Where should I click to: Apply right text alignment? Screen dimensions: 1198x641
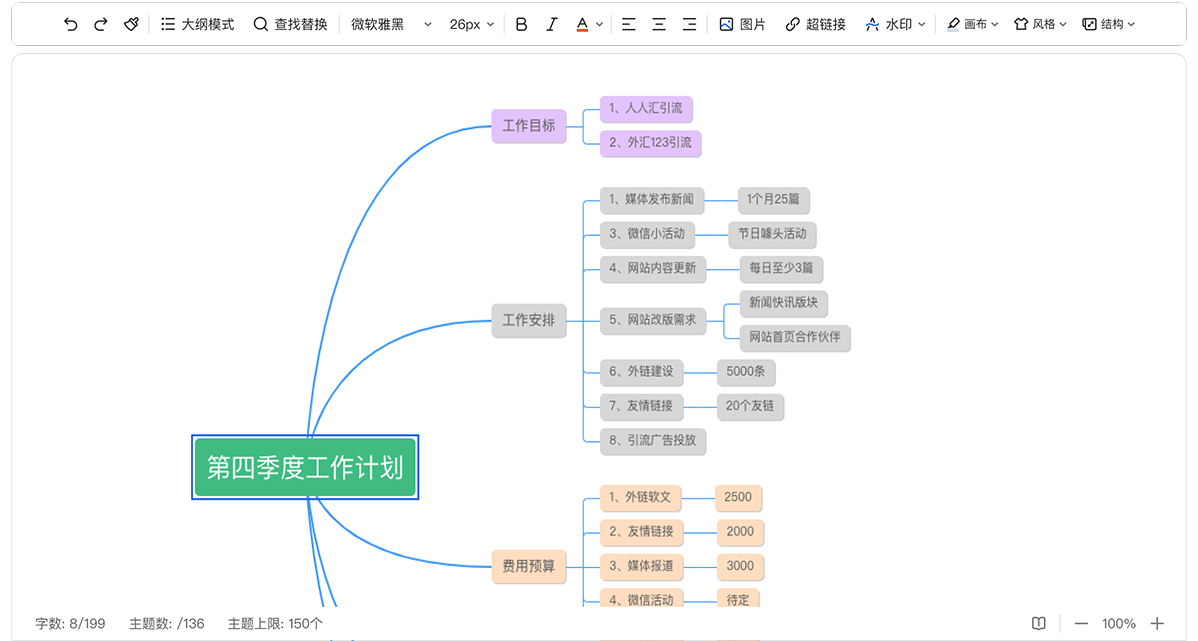(689, 24)
